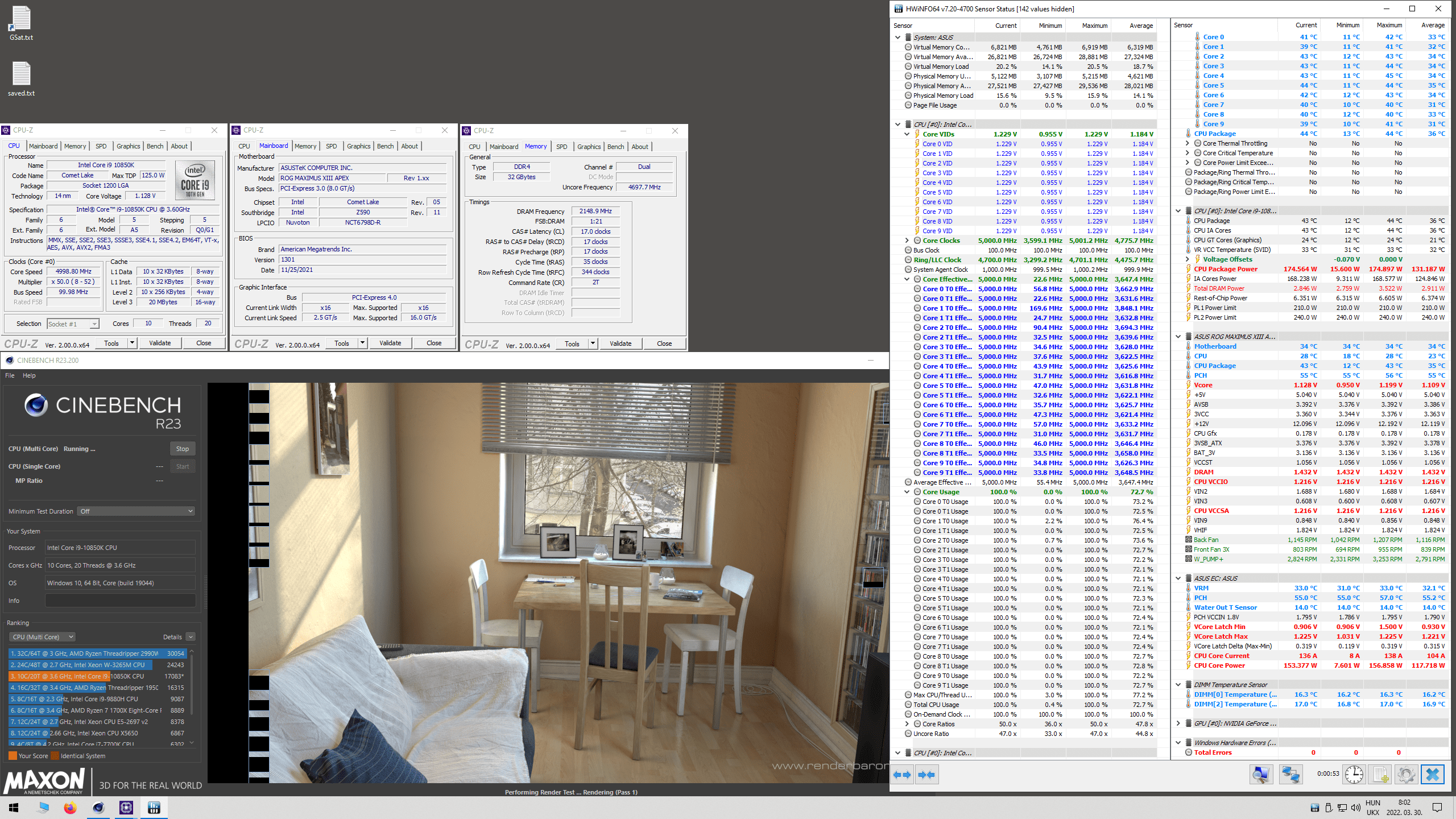Click the Cinebench logo sphere
Viewport: 1456px width, 819px height.
pos(36,405)
